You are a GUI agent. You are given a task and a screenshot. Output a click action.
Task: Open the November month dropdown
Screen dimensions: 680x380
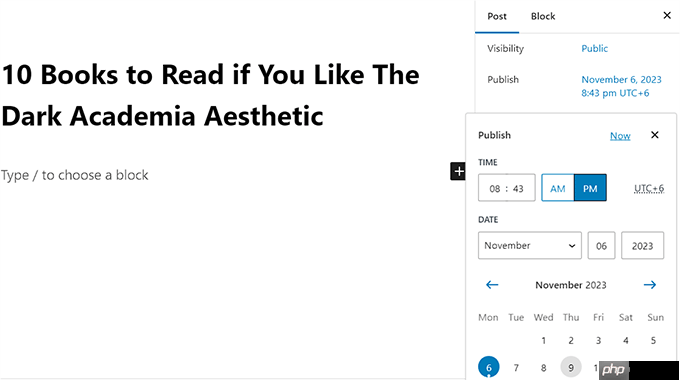pos(530,246)
